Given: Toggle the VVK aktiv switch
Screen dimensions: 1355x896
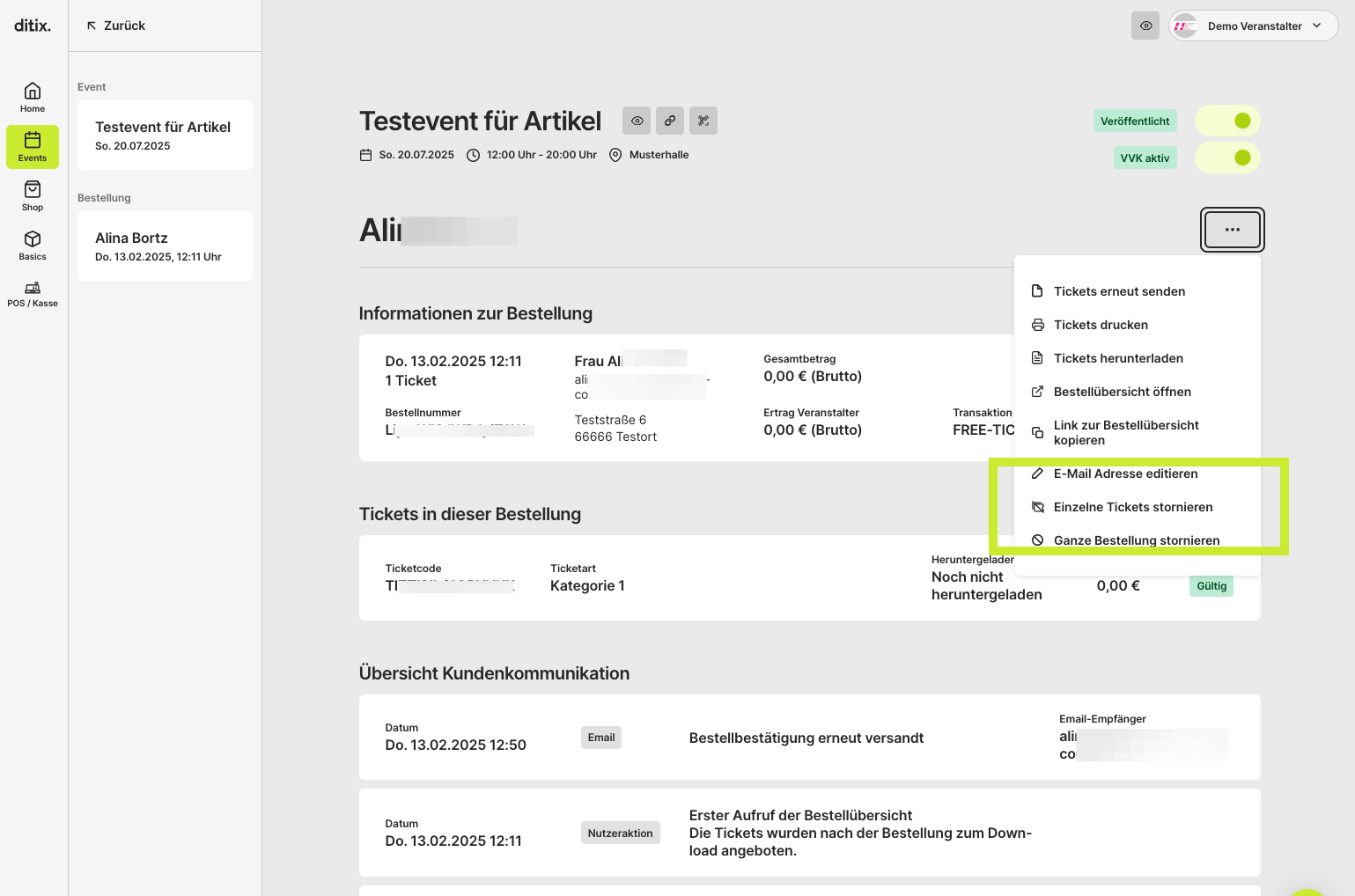Looking at the screenshot, I should coord(1227,158).
